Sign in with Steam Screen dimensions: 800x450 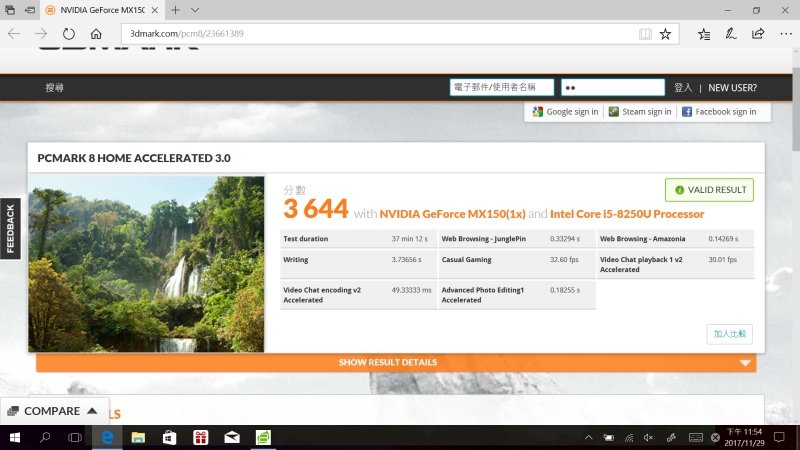[x=640, y=112]
